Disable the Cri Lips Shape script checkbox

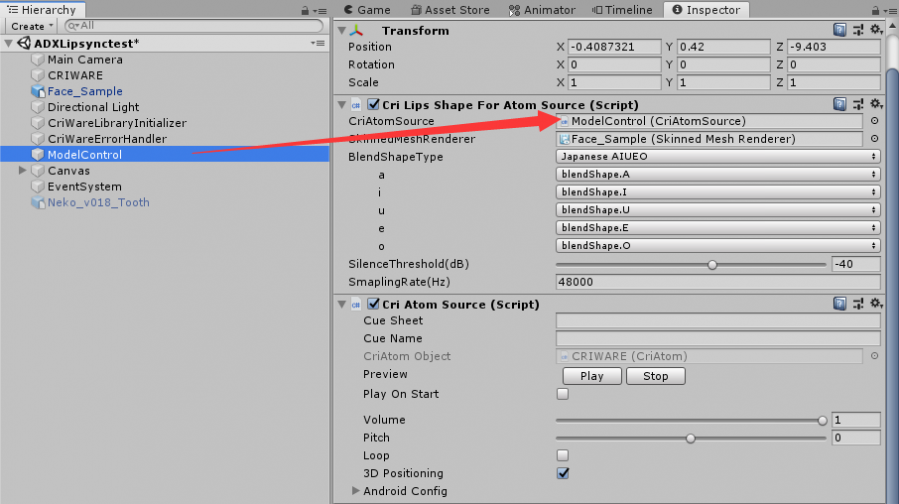373,104
